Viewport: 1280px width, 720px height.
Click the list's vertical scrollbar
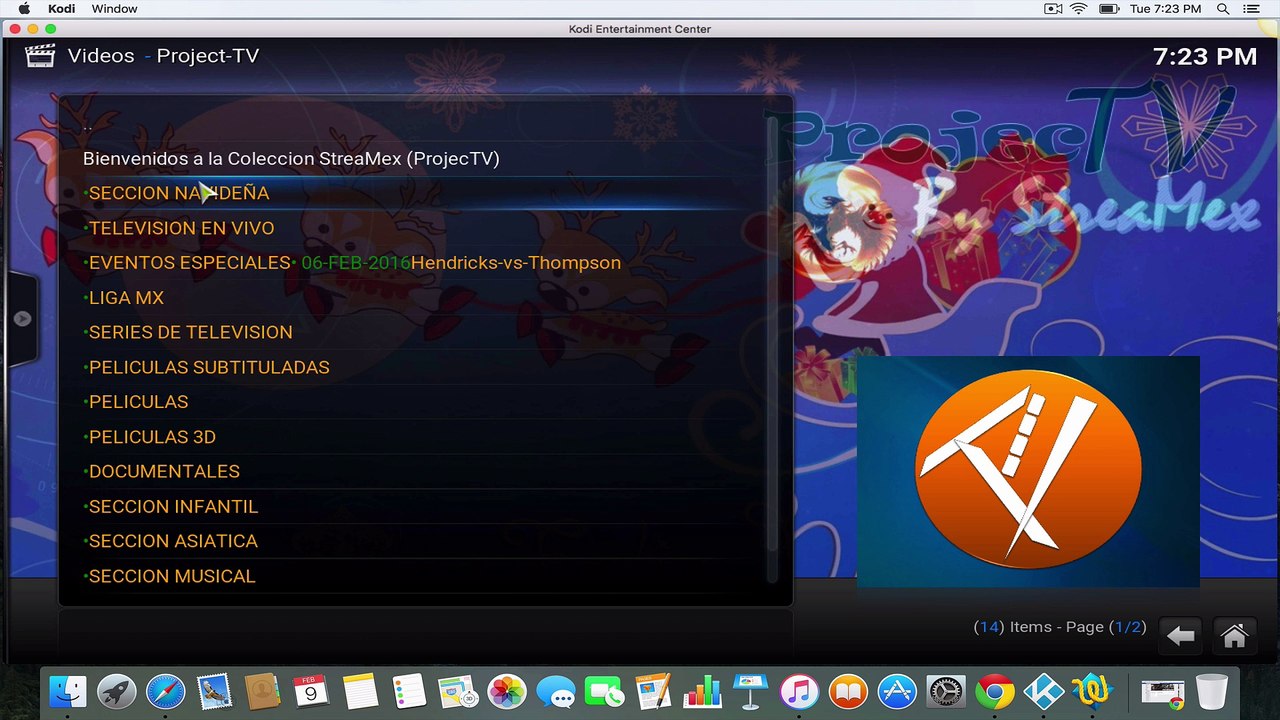pos(771,350)
